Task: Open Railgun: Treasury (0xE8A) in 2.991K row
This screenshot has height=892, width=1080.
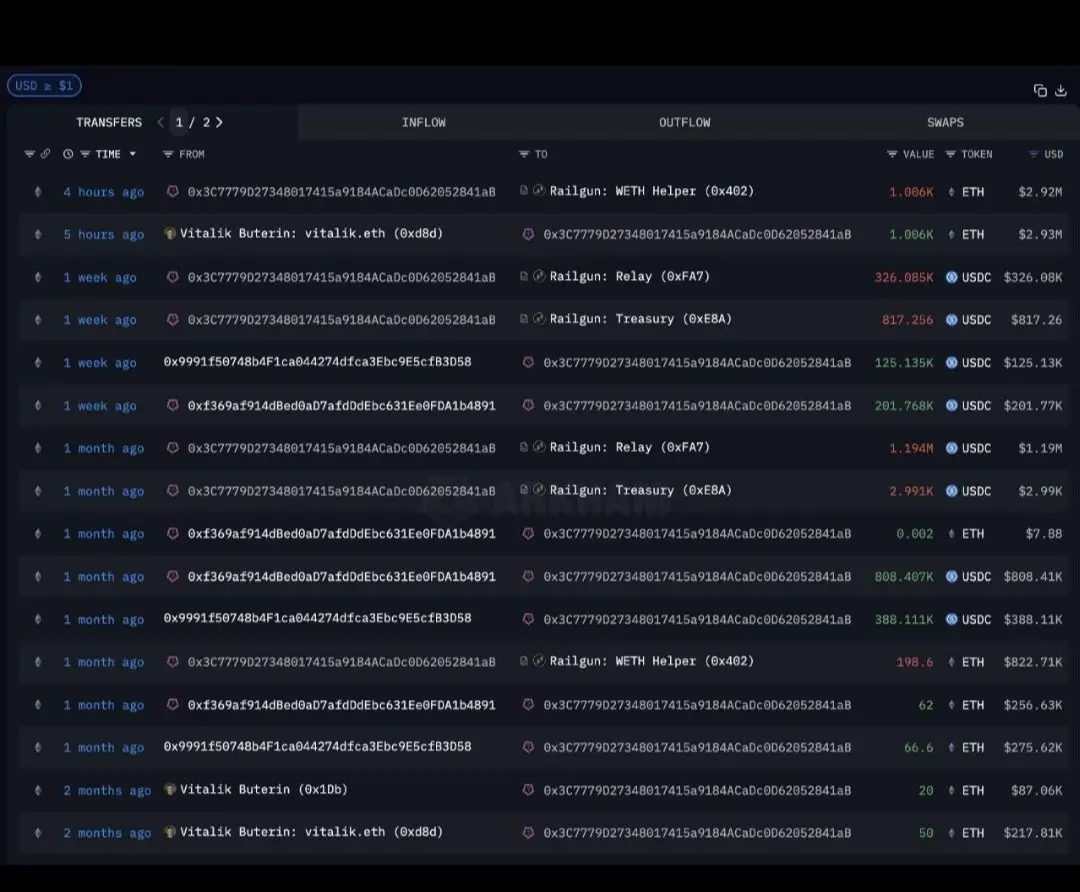Action: [x=641, y=490]
